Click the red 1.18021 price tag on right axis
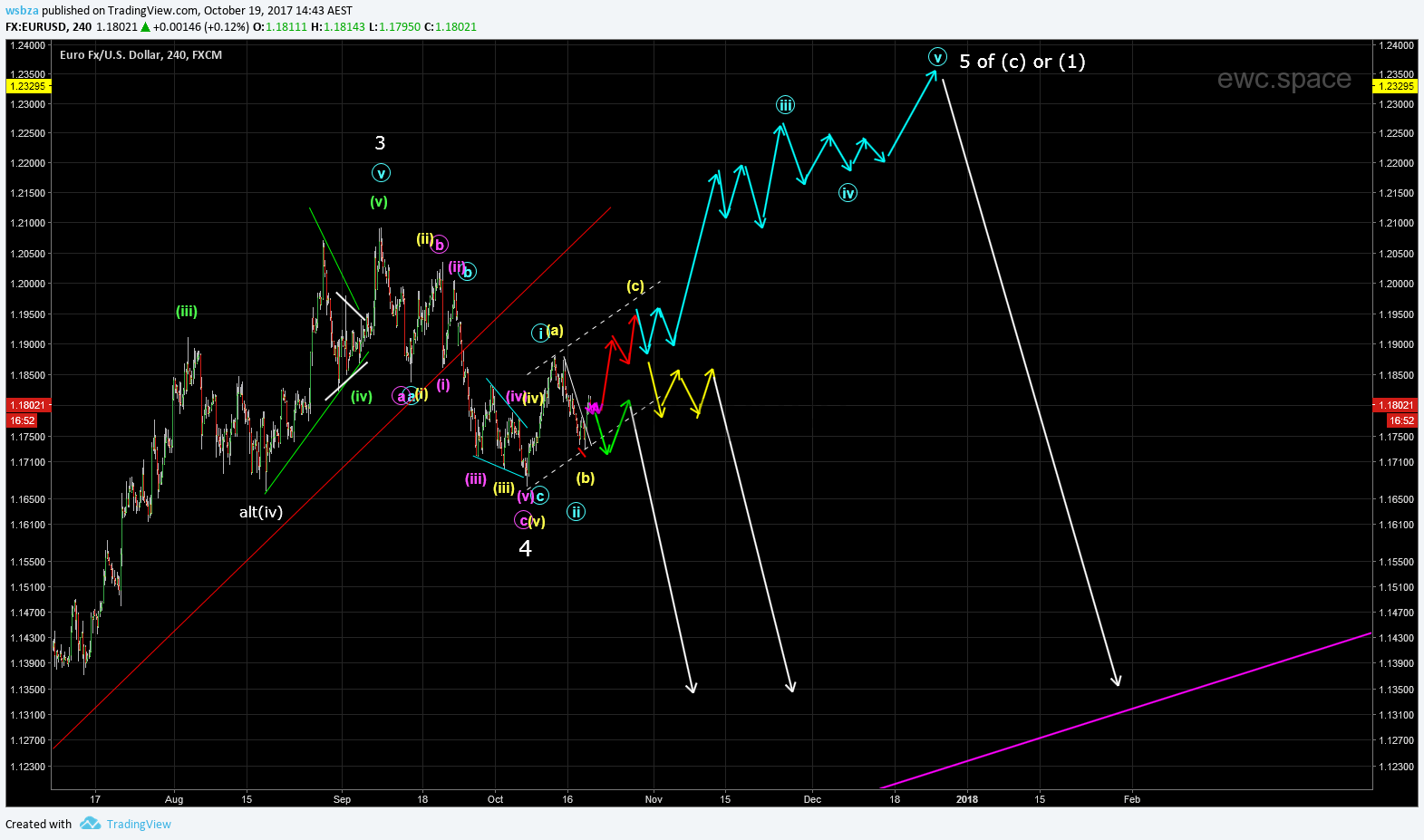The width and height of the screenshot is (1424, 840). tap(1395, 405)
